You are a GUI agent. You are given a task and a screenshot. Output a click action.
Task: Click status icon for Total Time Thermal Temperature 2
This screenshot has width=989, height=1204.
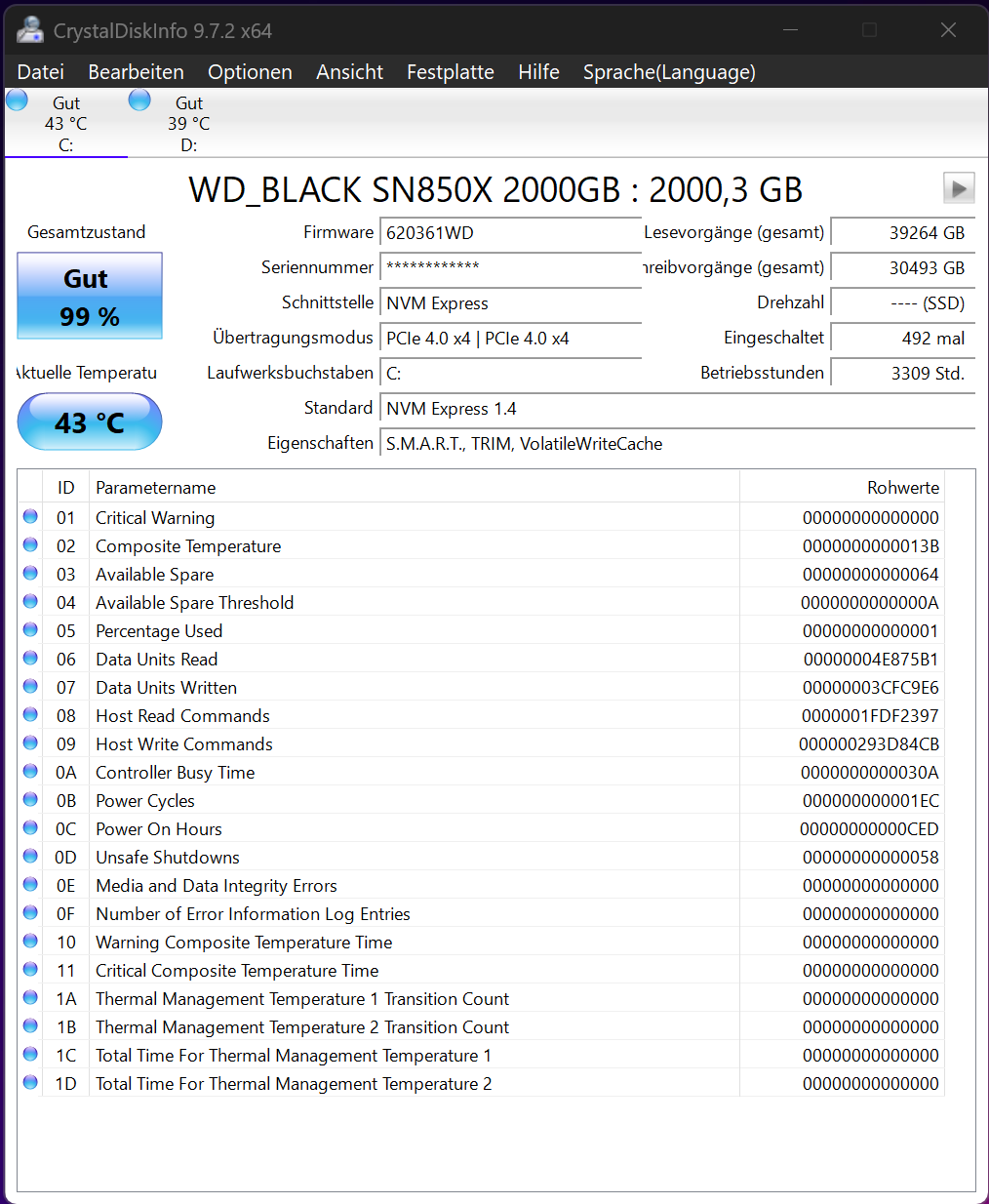click(30, 1082)
